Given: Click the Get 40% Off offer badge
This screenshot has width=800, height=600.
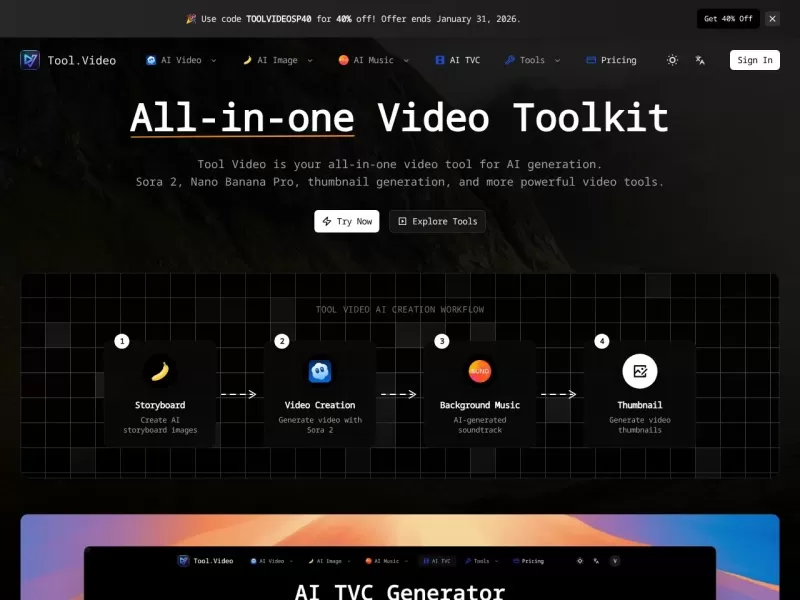Looking at the screenshot, I should click(727, 18).
